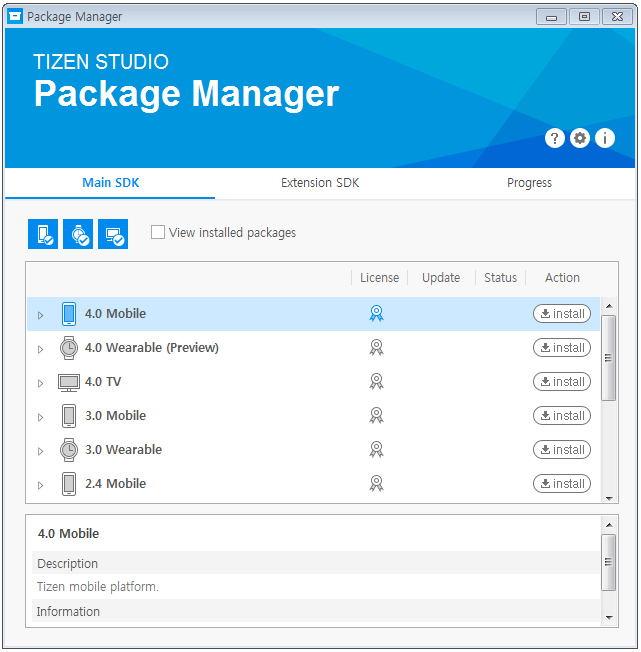Select the '4.0 Mobile' row label
This screenshot has height=652, width=641.
pyautogui.click(x=116, y=314)
